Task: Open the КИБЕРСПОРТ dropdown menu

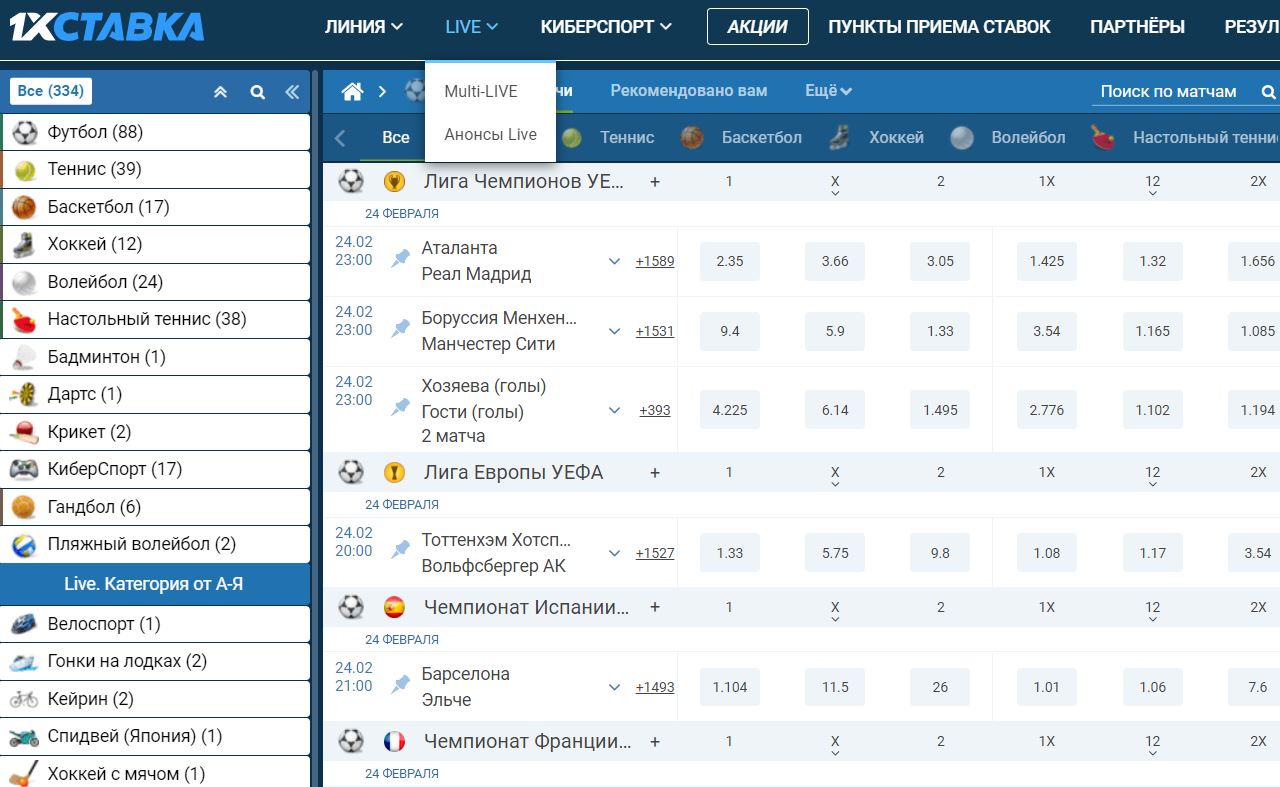Action: (x=606, y=27)
